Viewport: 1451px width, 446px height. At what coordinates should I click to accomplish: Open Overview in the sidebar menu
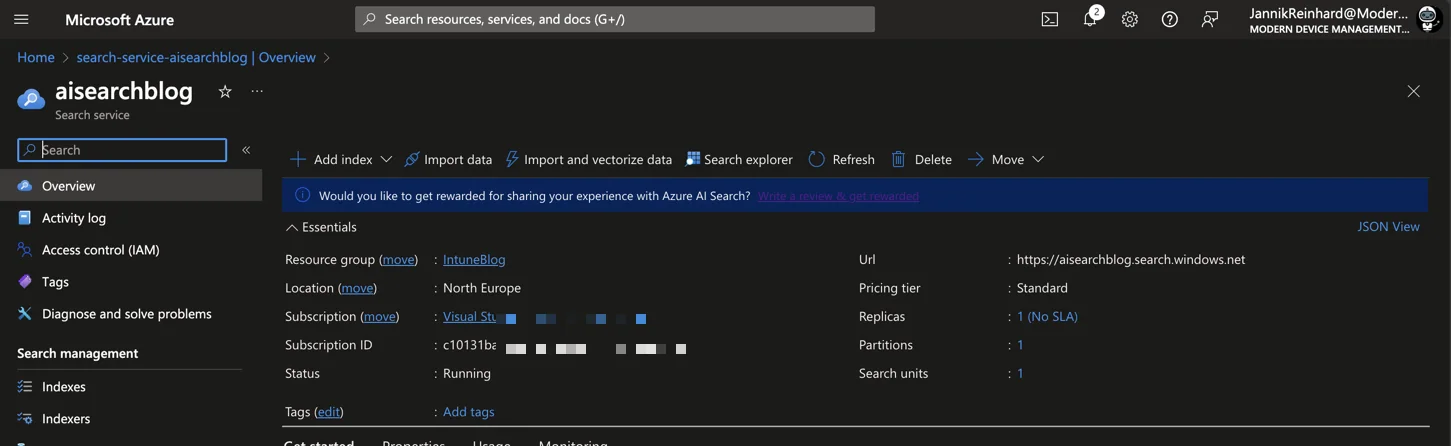(131, 186)
